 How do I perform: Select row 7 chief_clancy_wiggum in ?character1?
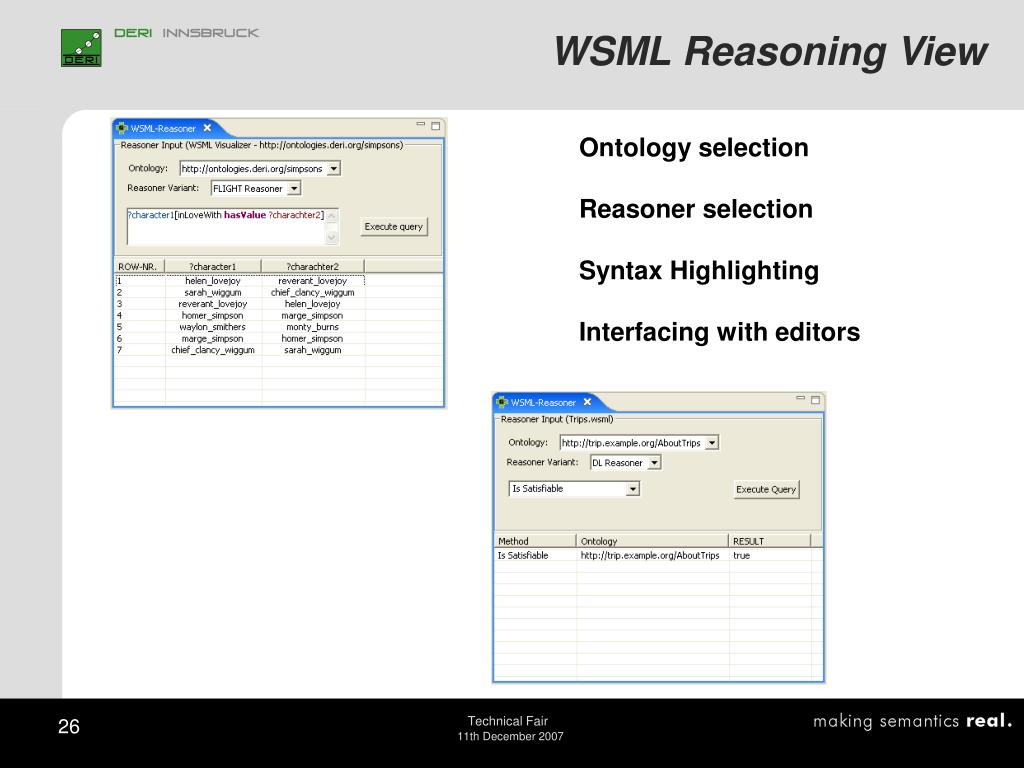(213, 350)
